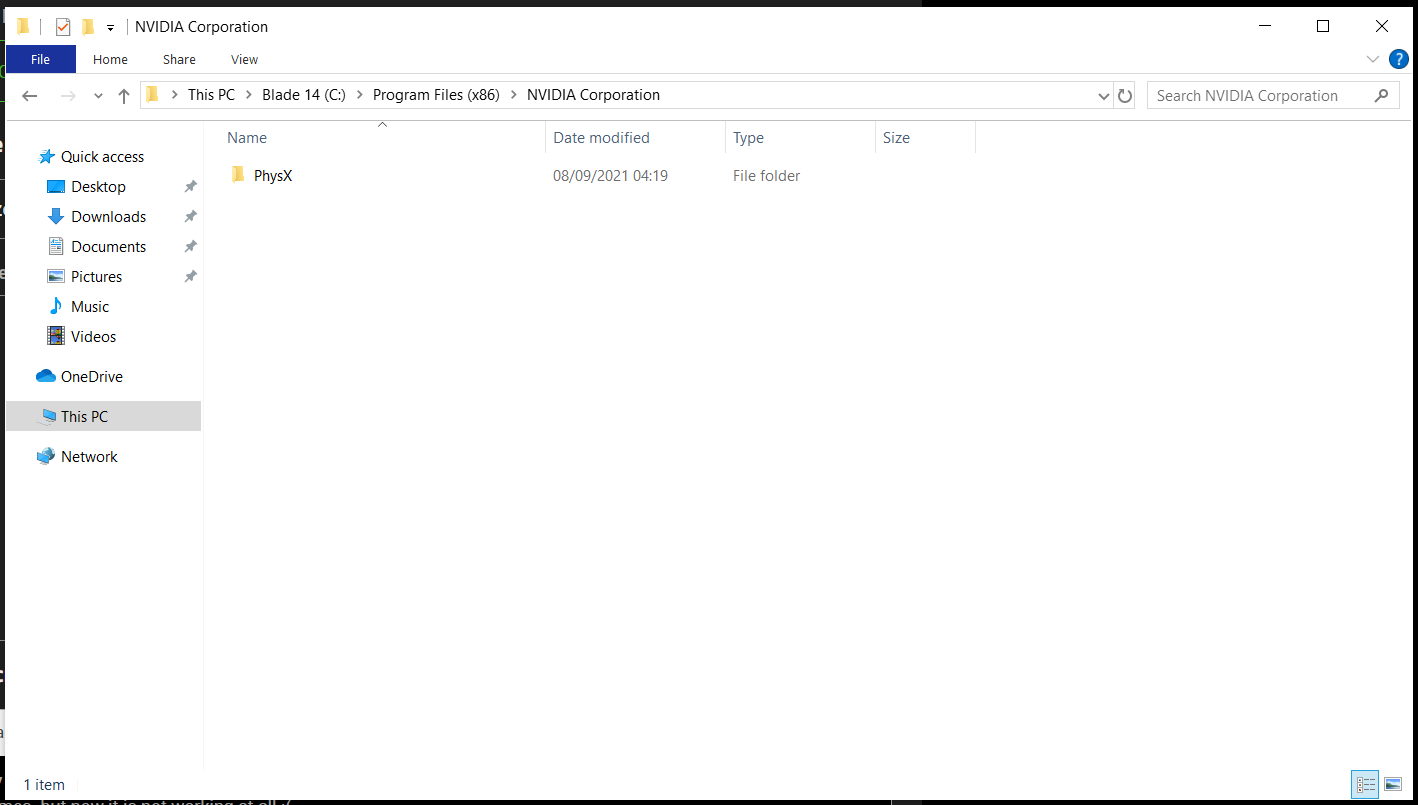
Task: Select Videos label in navigation pane
Action: pyautogui.click(x=93, y=337)
